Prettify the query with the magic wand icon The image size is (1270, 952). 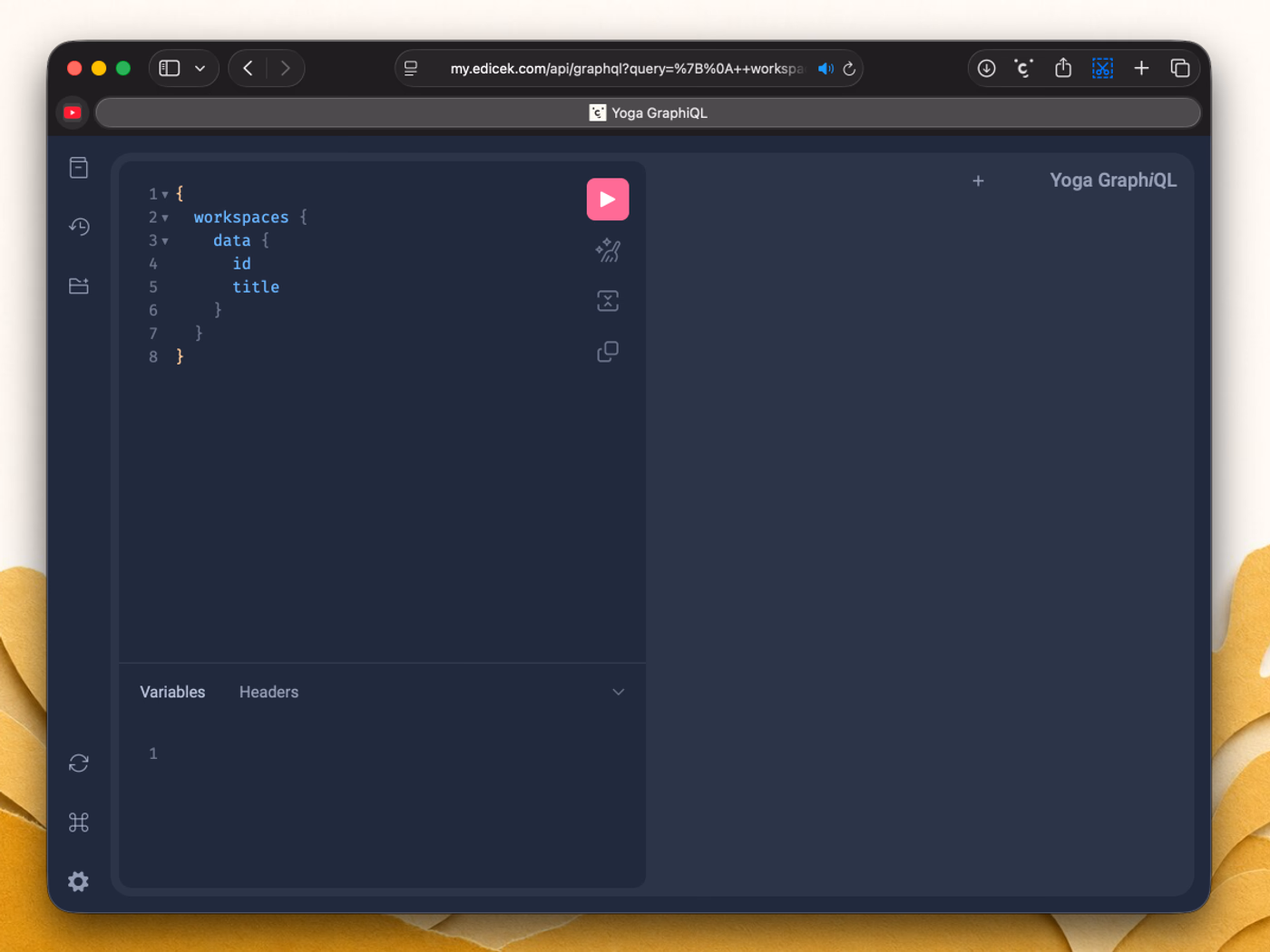coord(608,250)
